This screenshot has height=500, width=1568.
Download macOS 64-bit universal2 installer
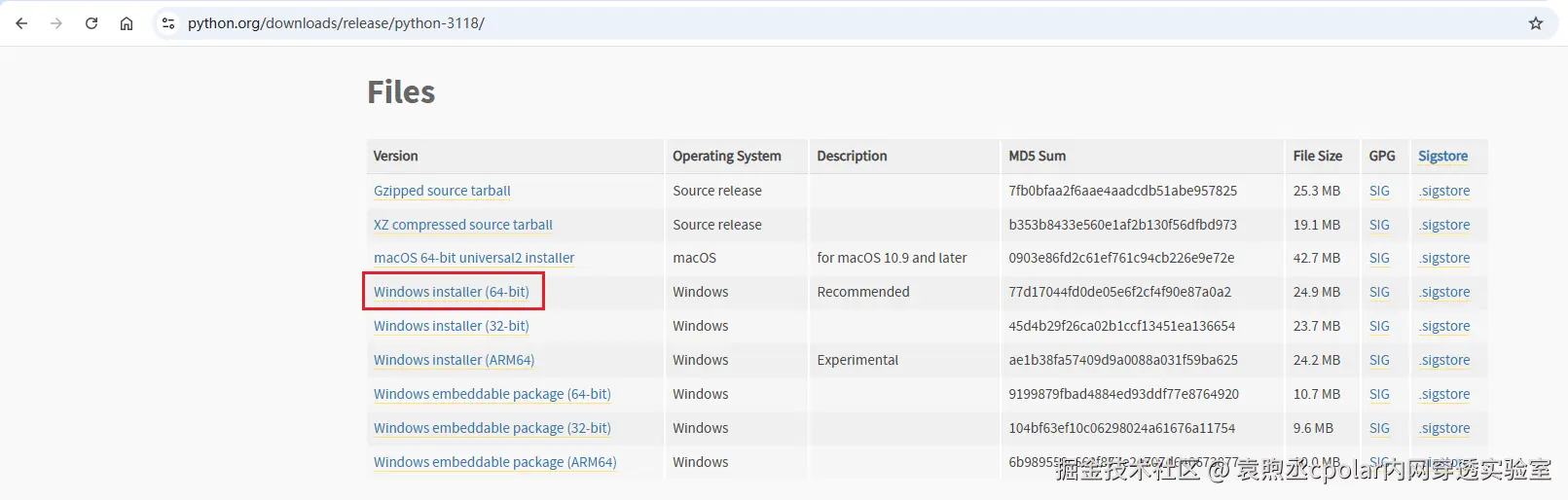pyautogui.click(x=474, y=258)
